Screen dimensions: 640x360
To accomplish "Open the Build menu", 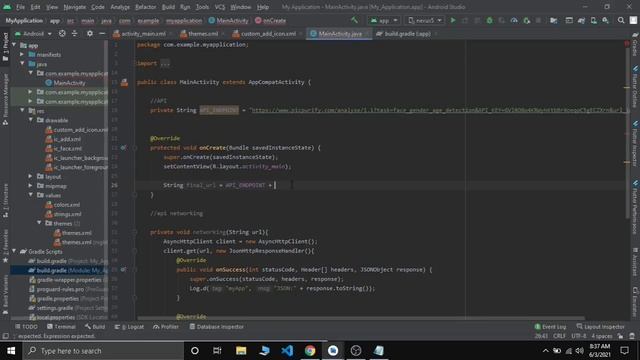I will click(168, 7).
